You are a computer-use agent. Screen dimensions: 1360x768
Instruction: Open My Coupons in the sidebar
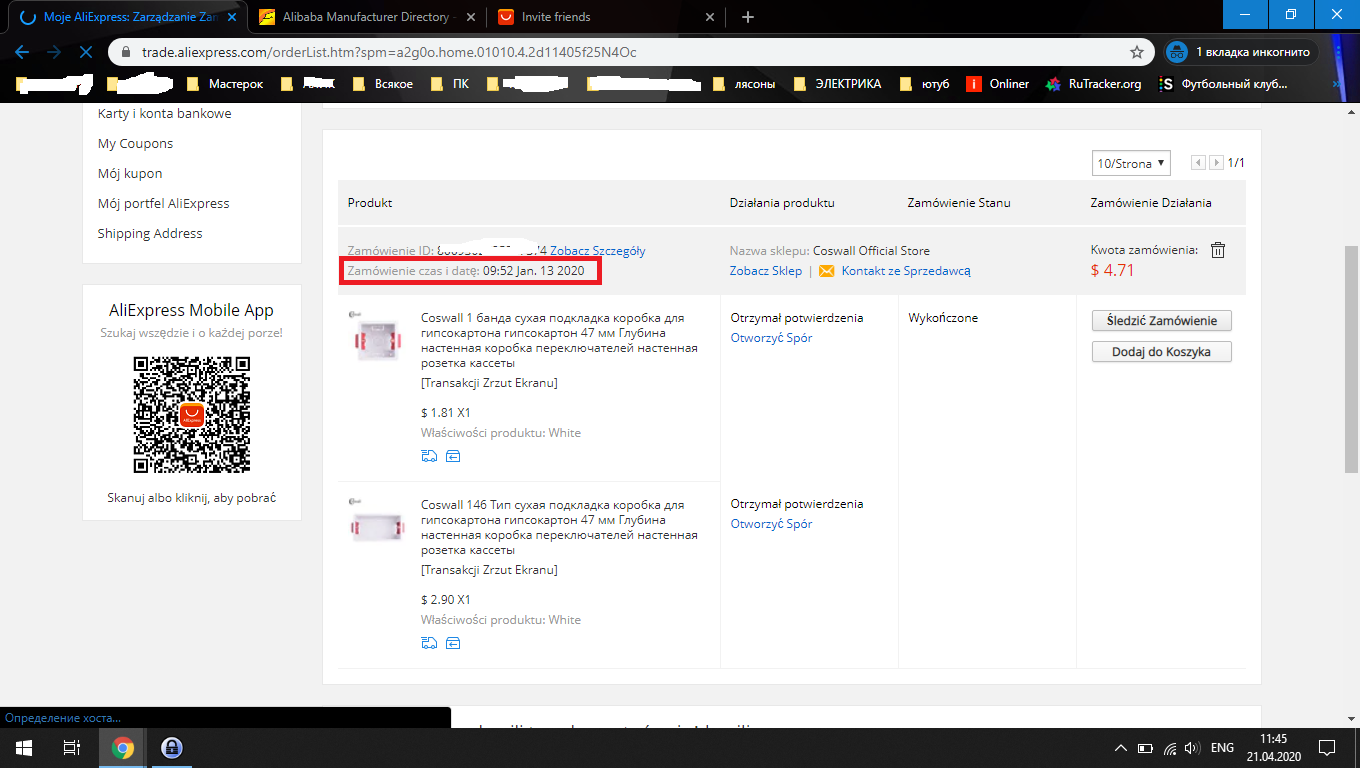(x=135, y=144)
